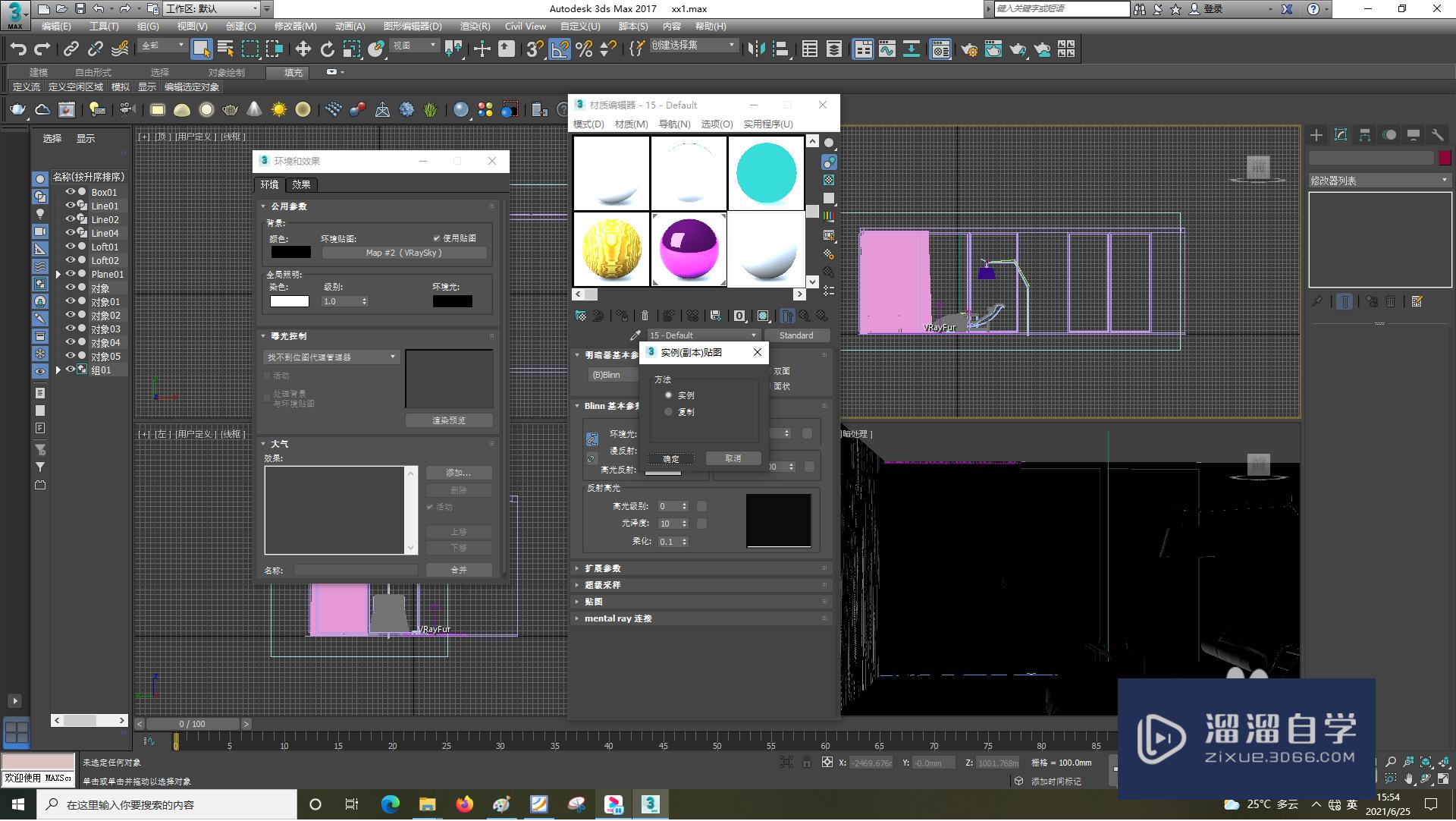Expand the 组01 tree item arrow

(58, 370)
